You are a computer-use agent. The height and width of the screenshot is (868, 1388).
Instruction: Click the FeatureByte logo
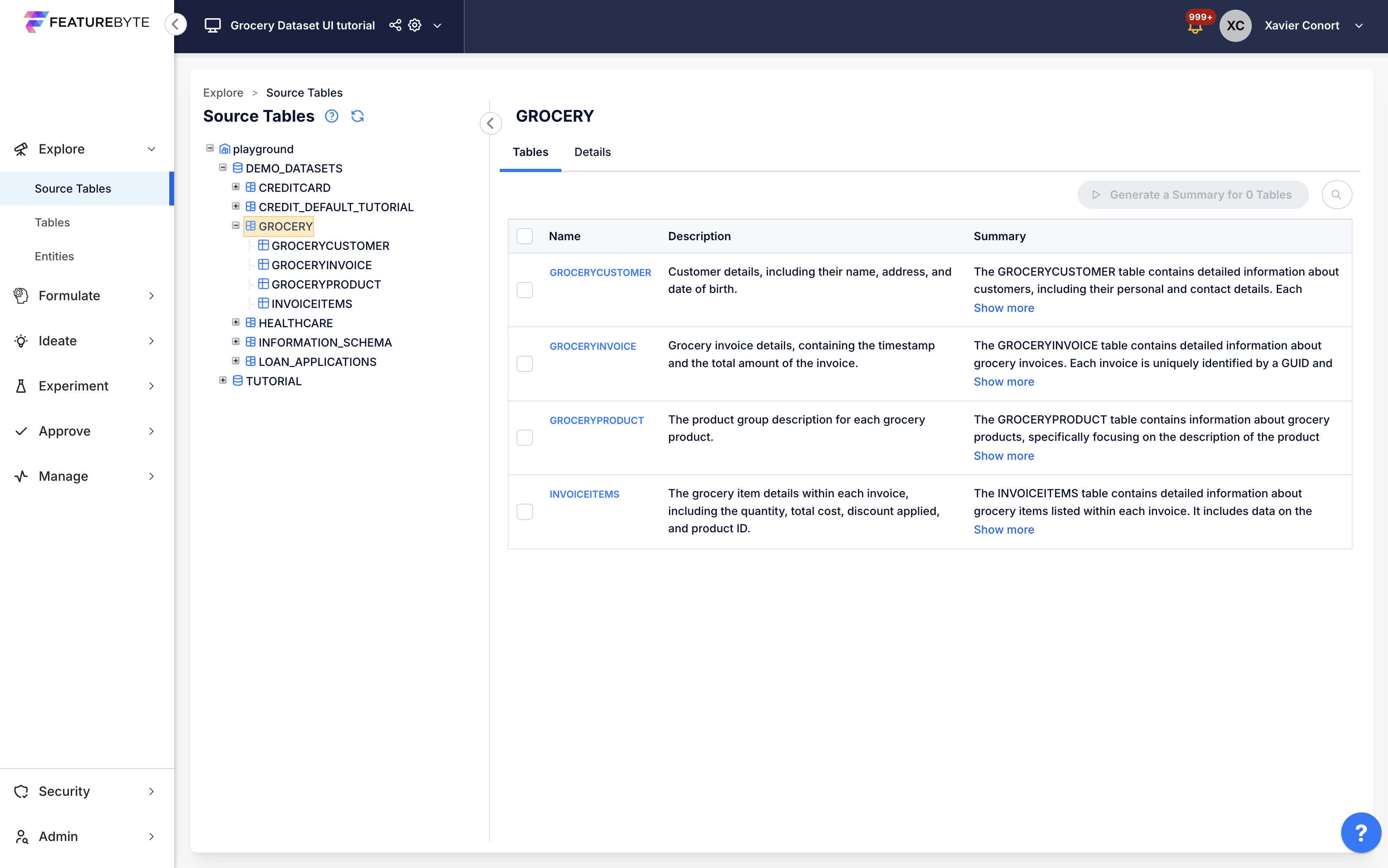point(87,23)
